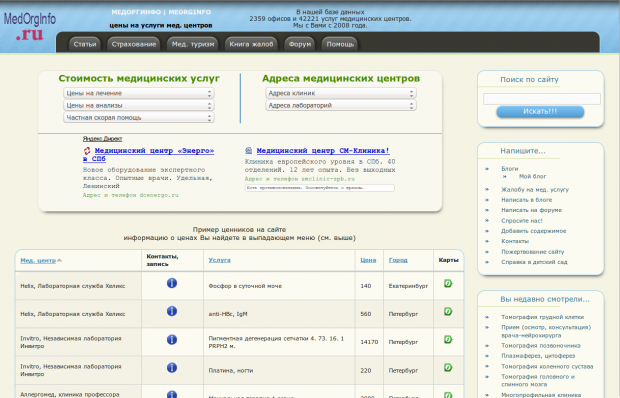Click Написать в блоге link
The height and width of the screenshot is (398, 620).
[527, 200]
